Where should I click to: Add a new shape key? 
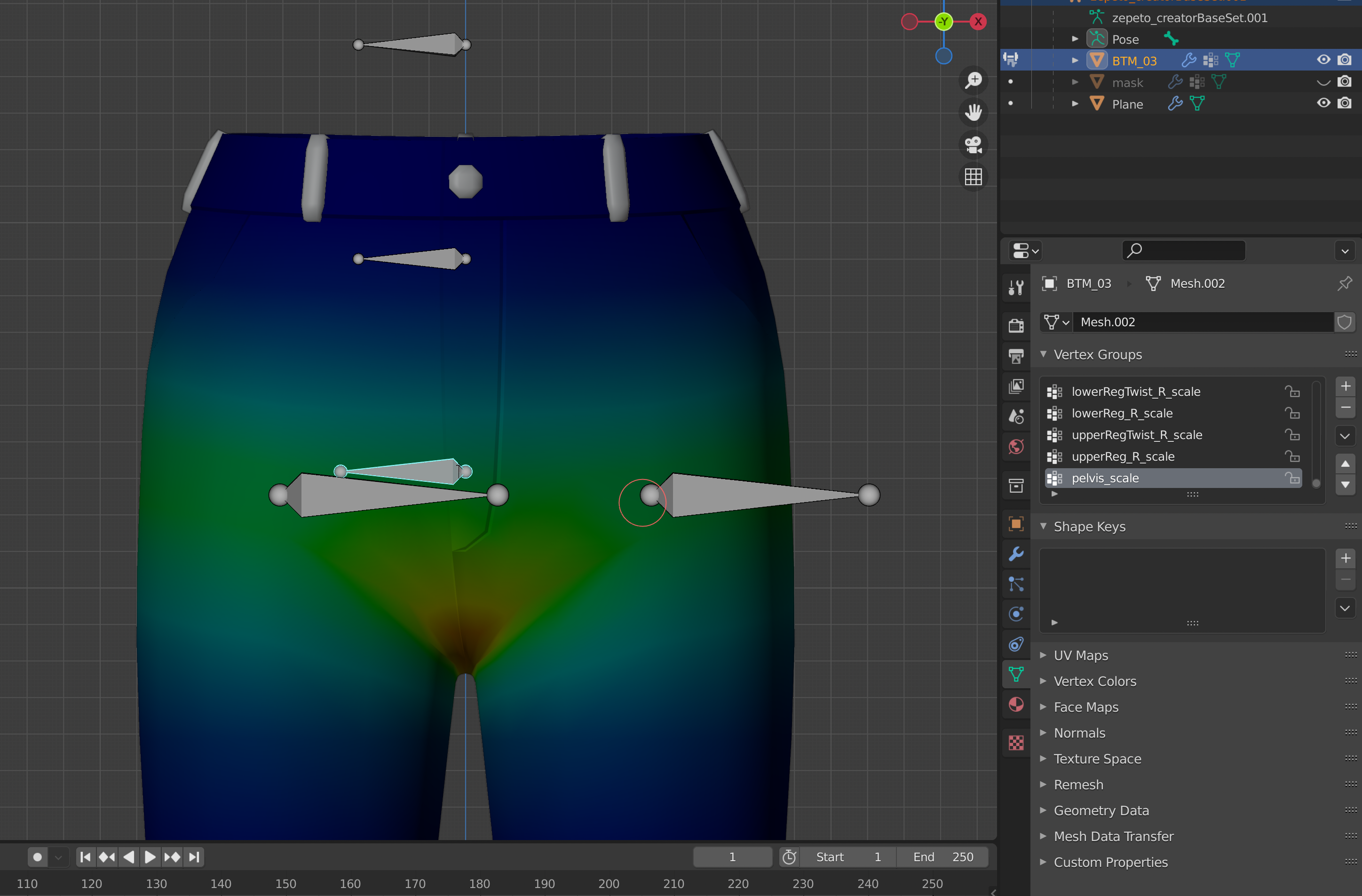[1346, 558]
